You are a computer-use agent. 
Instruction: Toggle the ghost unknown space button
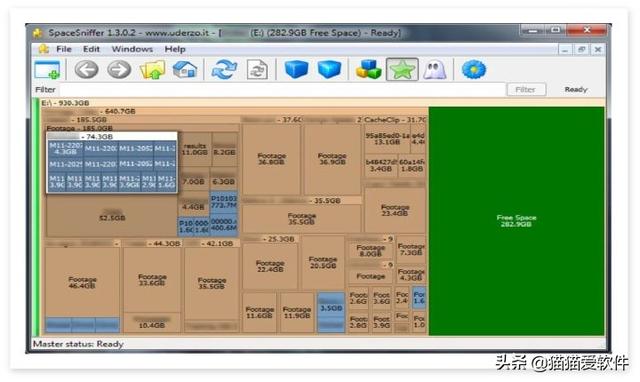(435, 69)
